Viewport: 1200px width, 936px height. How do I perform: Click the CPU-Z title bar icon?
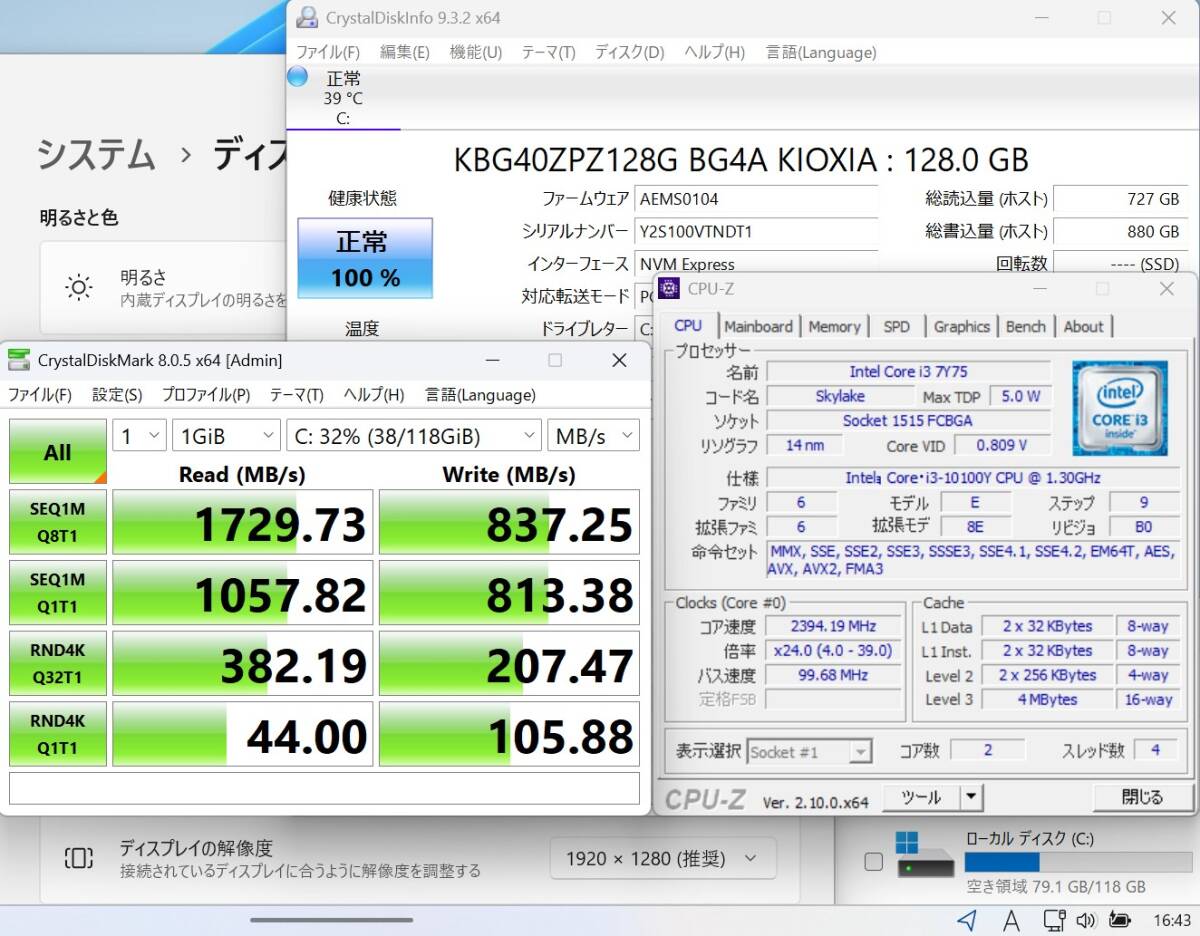click(x=669, y=289)
